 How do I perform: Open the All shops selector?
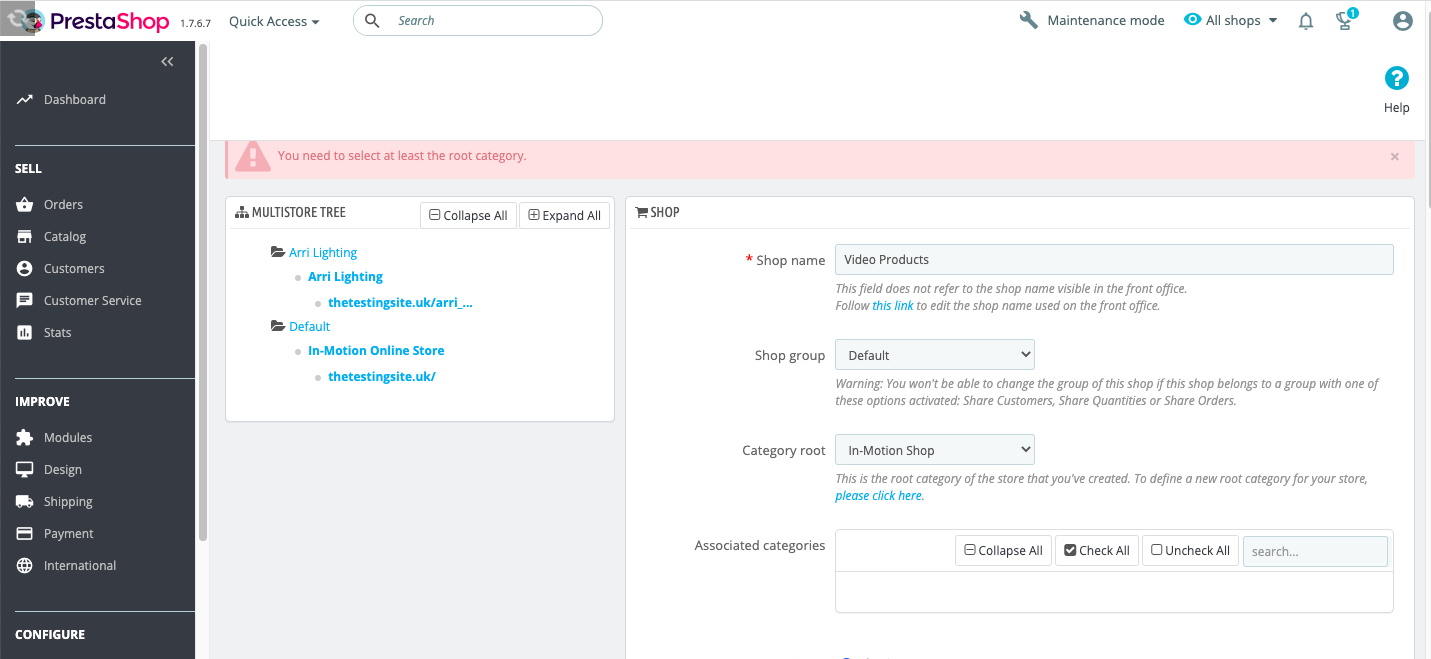(x=1231, y=20)
